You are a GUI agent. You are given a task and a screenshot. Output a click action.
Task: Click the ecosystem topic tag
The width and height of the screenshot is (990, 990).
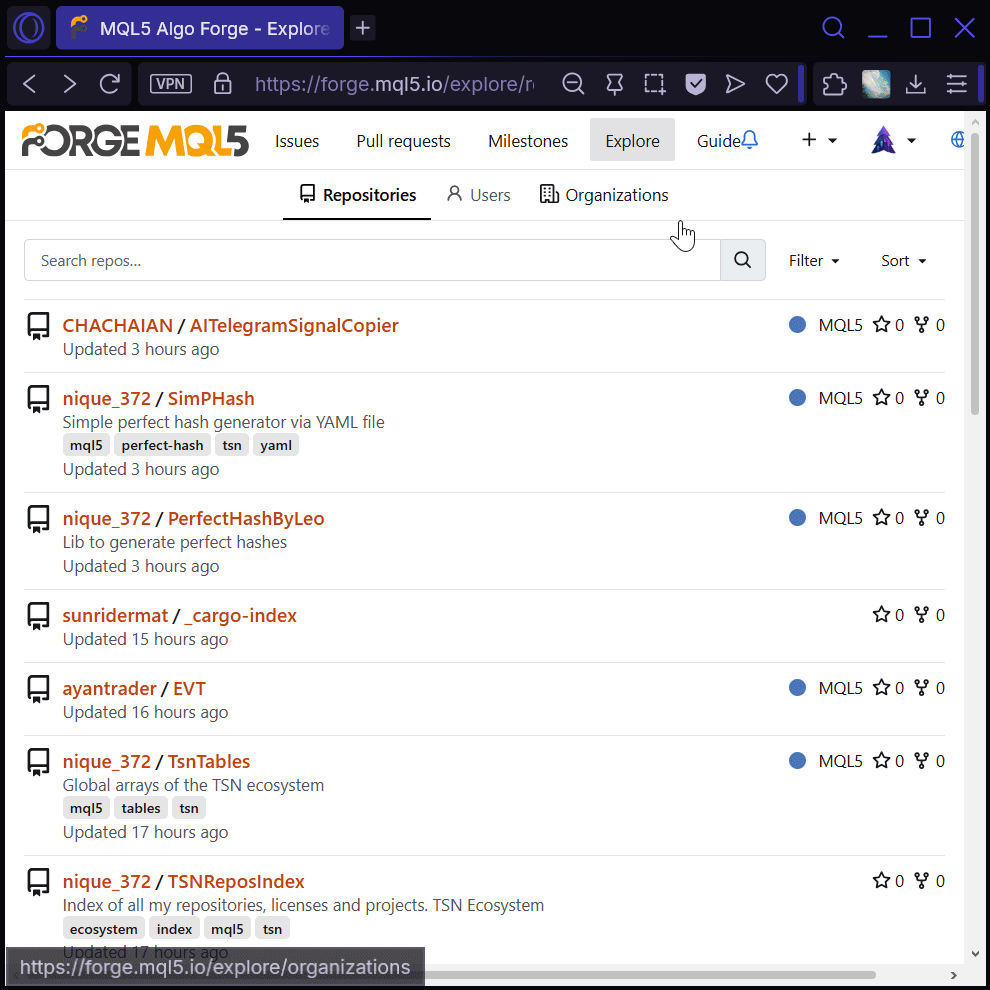[x=104, y=929]
